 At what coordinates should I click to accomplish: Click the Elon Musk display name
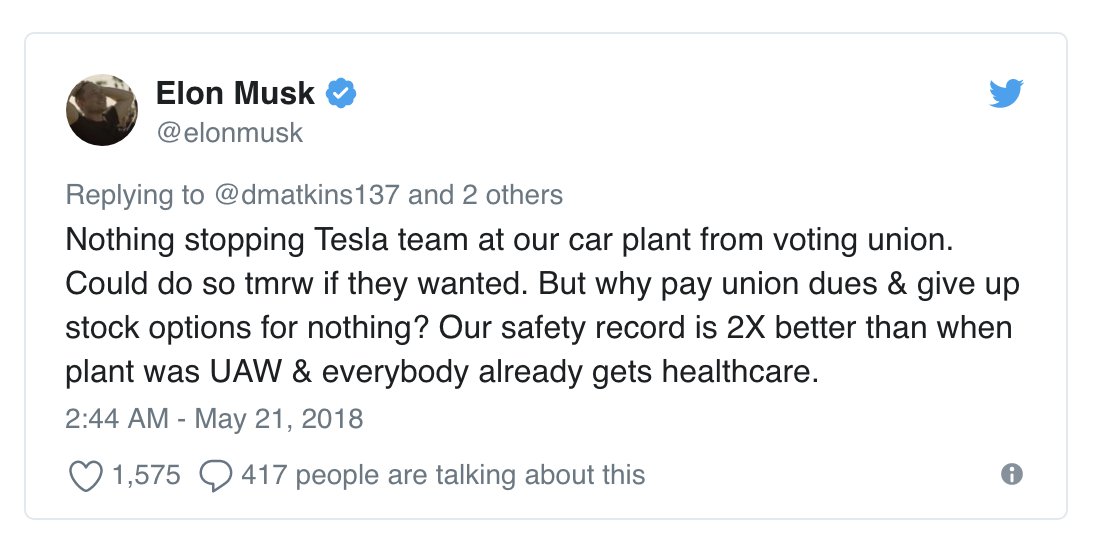tap(235, 93)
